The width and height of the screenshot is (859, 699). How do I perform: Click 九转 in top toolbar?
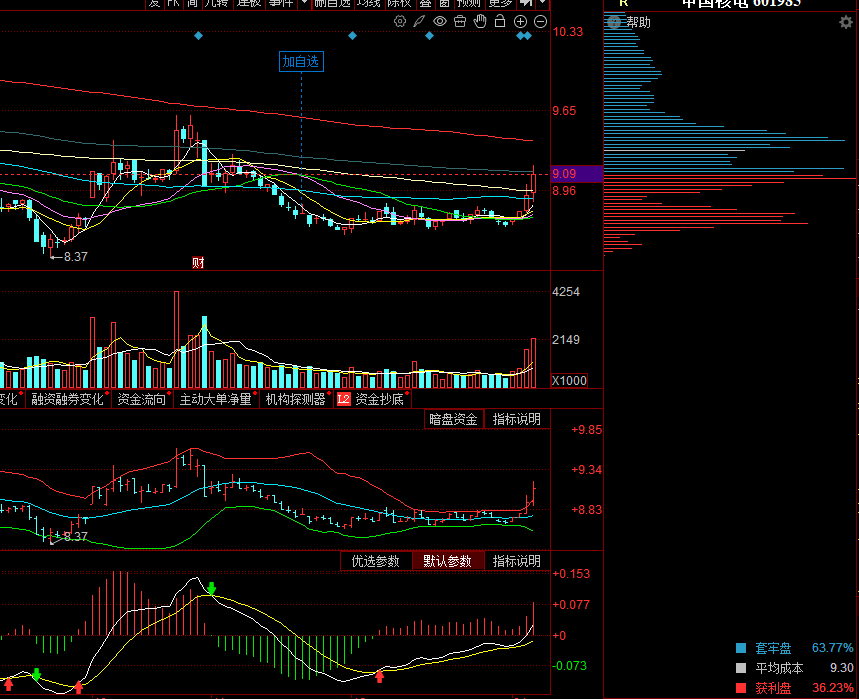tap(216, 4)
